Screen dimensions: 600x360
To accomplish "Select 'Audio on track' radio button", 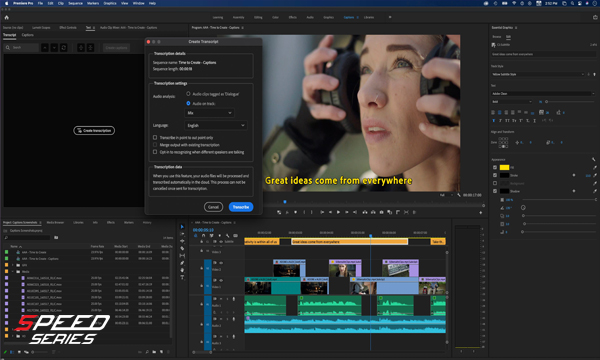I will pos(188,103).
